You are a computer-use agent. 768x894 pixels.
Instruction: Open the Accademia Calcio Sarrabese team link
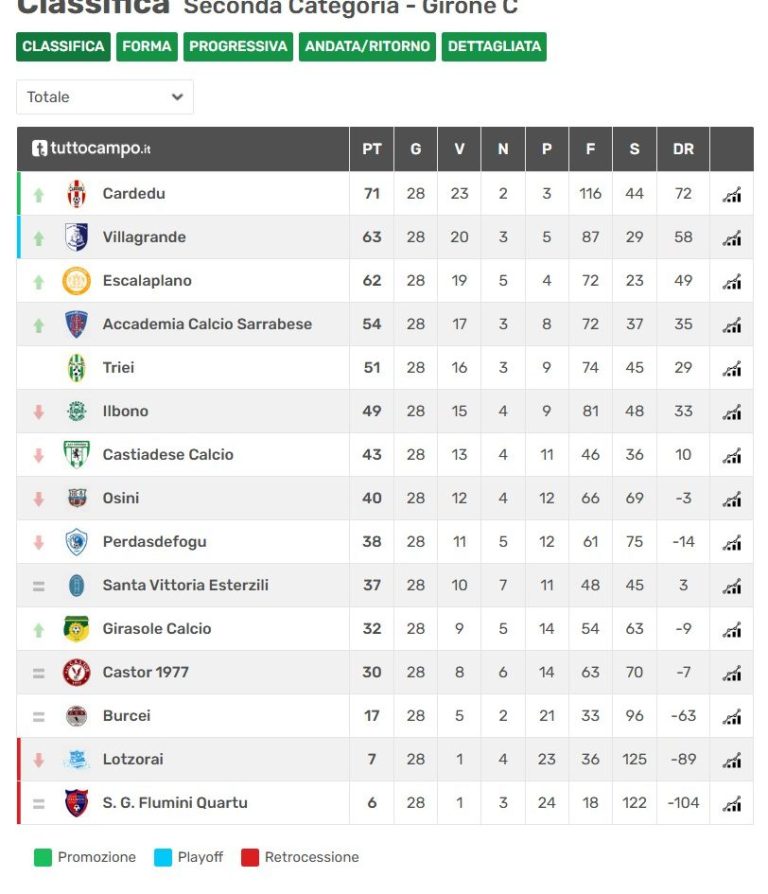[x=207, y=324]
